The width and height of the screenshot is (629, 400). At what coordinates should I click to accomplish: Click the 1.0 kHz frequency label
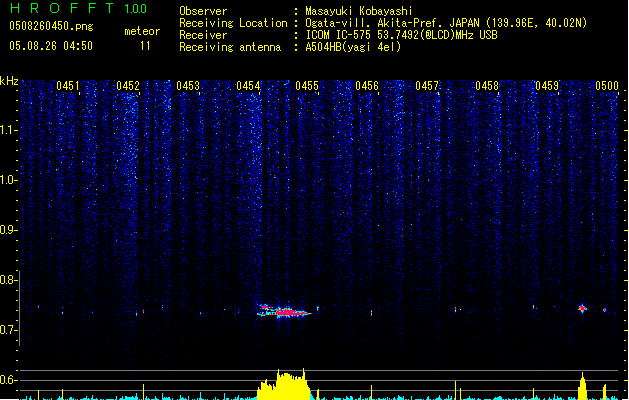8,180
